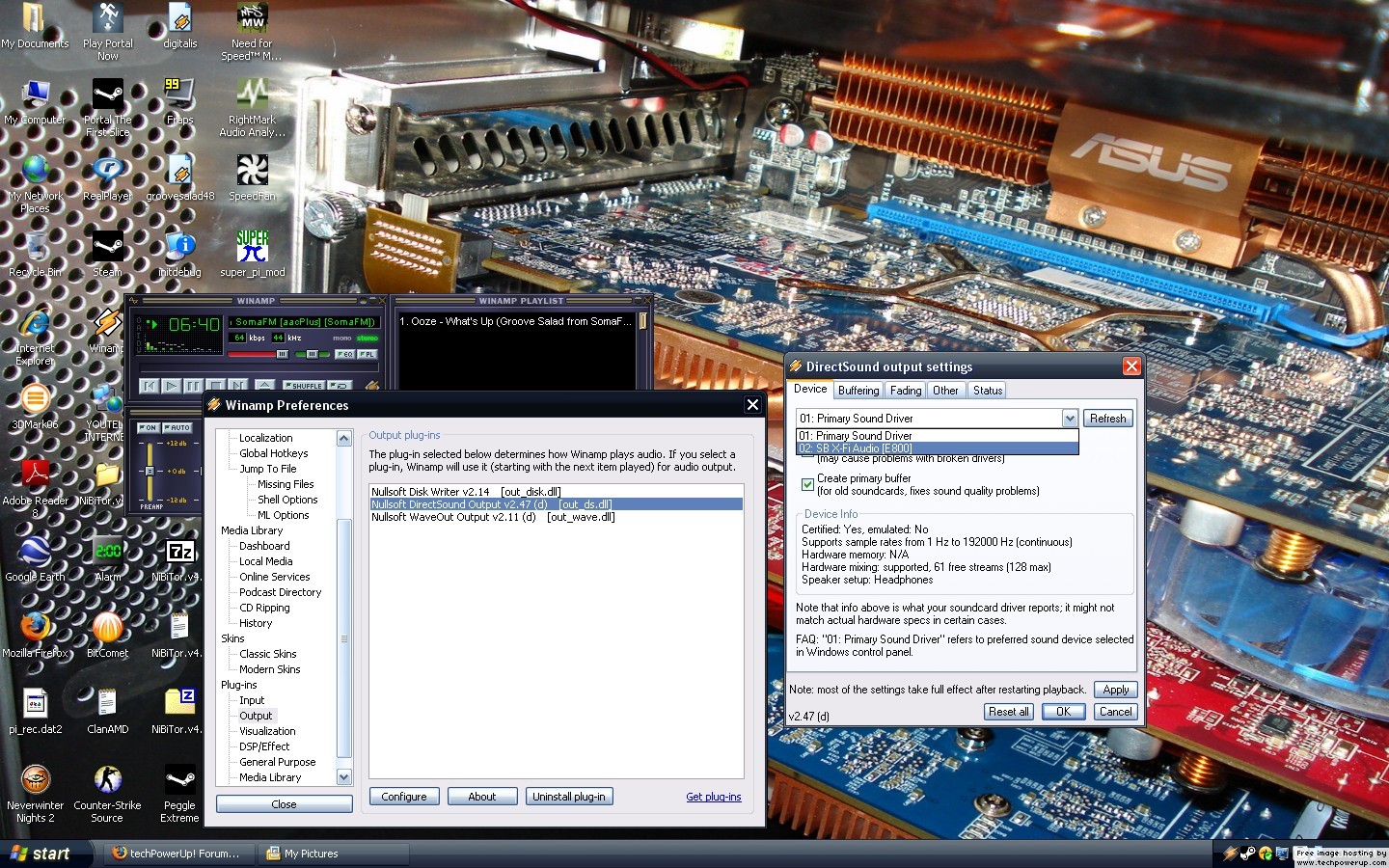Select the Recycle Bin desktop icon
Screen dimensions: 1389x868
coord(35,254)
